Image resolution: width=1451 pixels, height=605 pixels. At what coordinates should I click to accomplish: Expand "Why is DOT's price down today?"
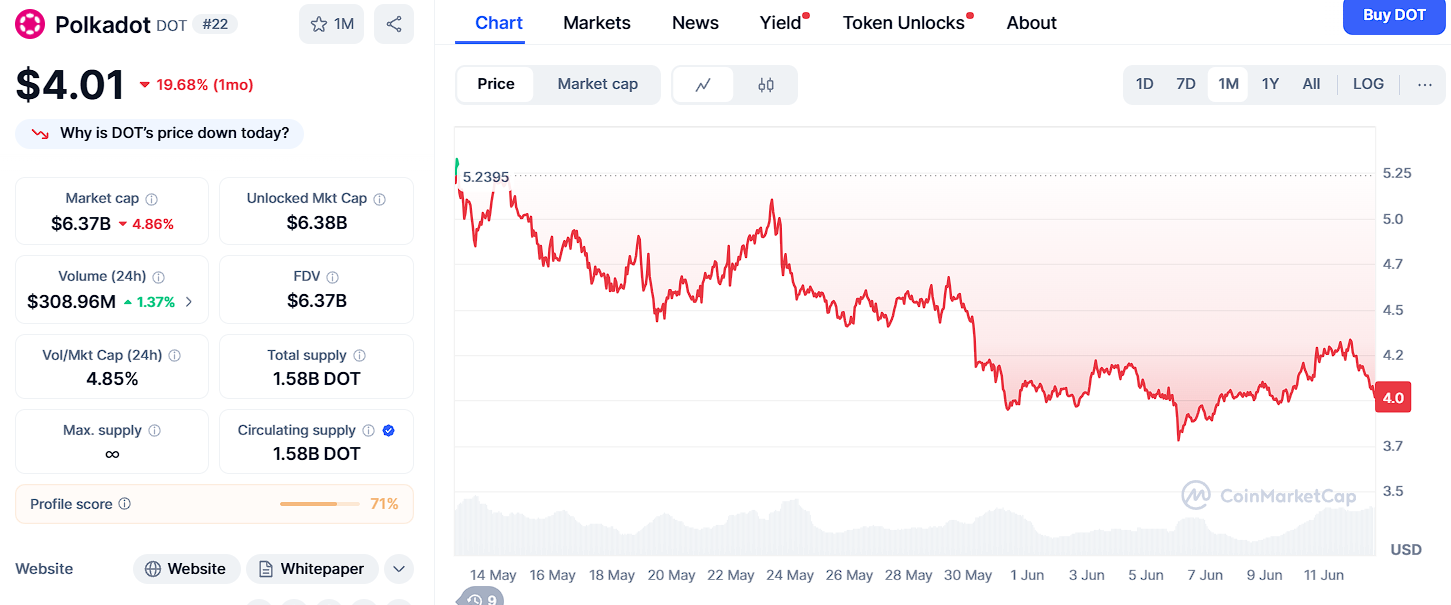160,133
